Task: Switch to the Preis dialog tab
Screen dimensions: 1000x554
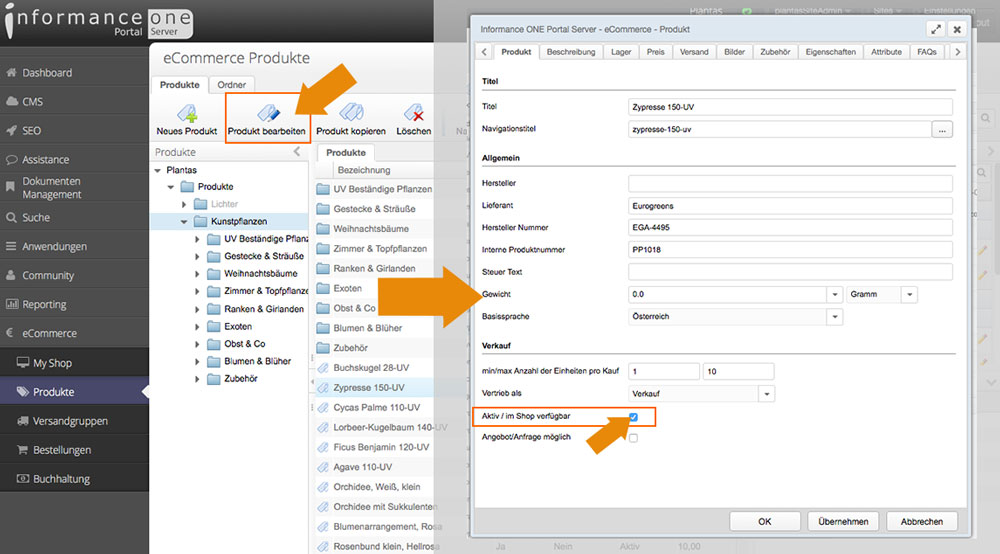Action: tap(656, 52)
